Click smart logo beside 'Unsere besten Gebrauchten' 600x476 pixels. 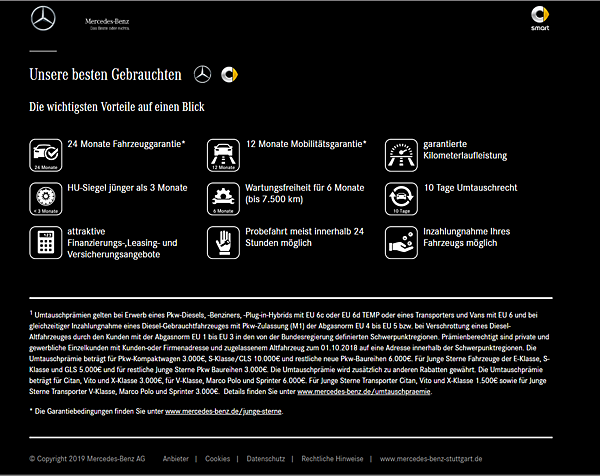[x=230, y=74]
